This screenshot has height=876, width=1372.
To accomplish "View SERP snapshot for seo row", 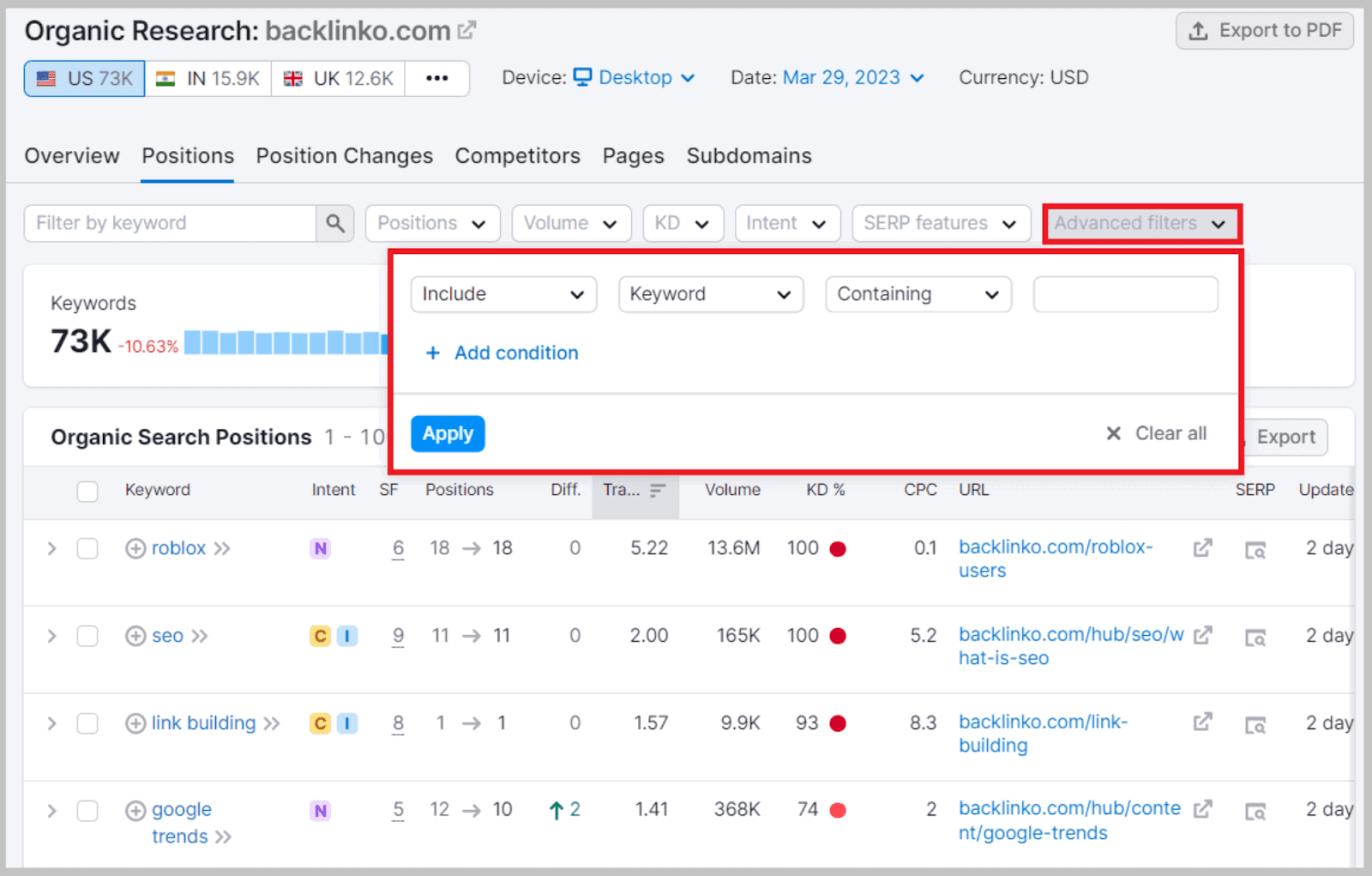I will [x=1255, y=637].
